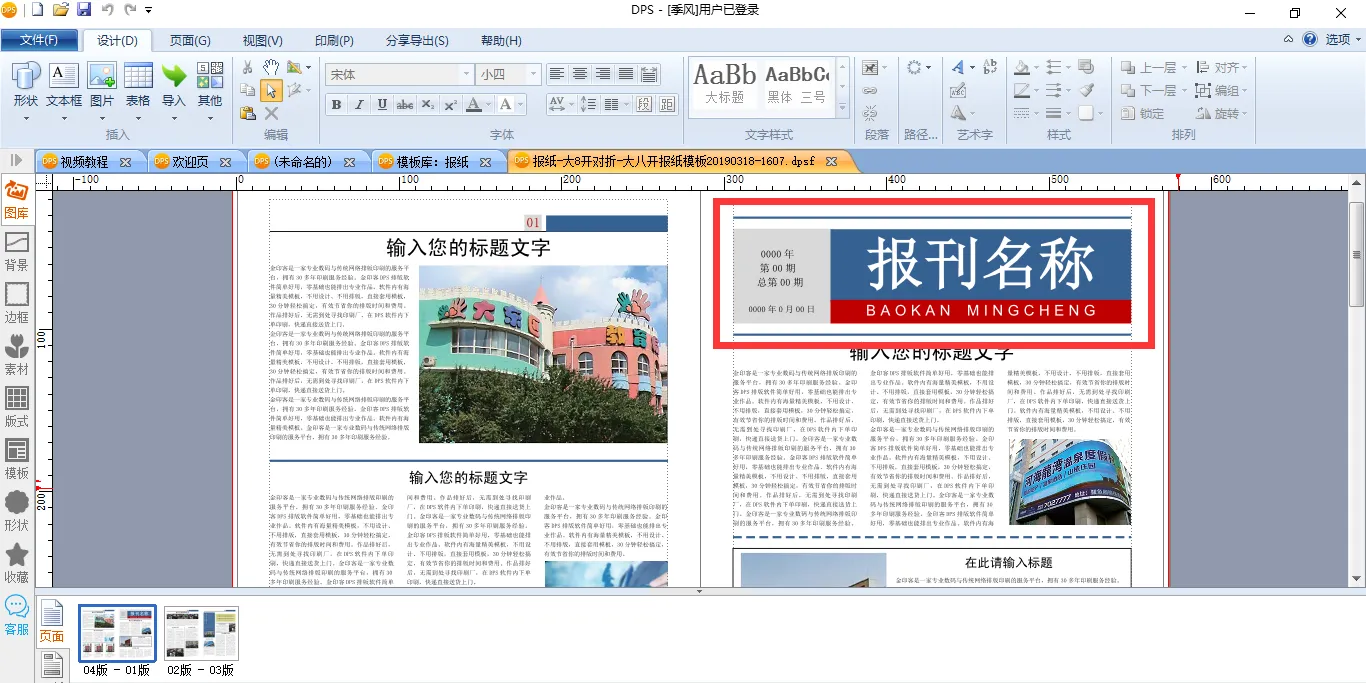Toggle bold text formatting
Screen dimensions: 1366x683
click(x=336, y=105)
